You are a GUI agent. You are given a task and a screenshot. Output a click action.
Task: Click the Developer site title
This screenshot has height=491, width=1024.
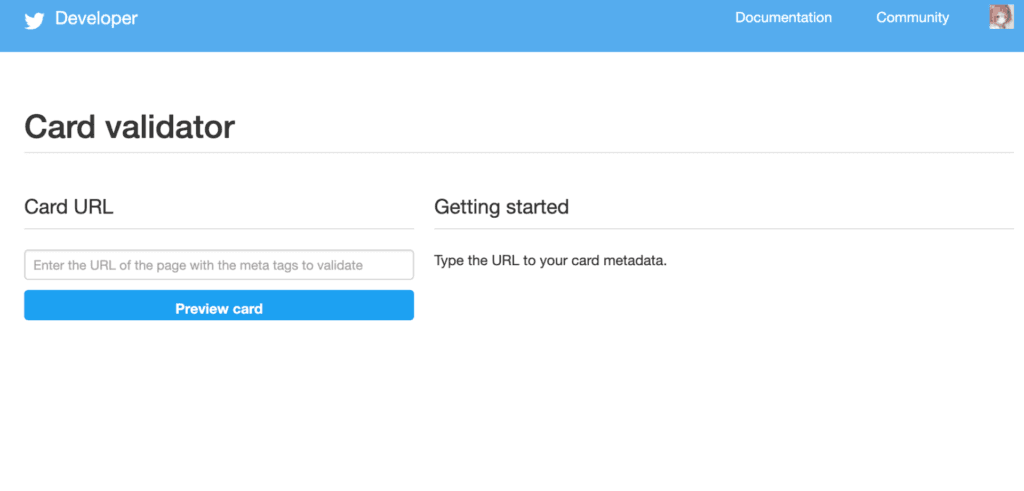coord(96,18)
